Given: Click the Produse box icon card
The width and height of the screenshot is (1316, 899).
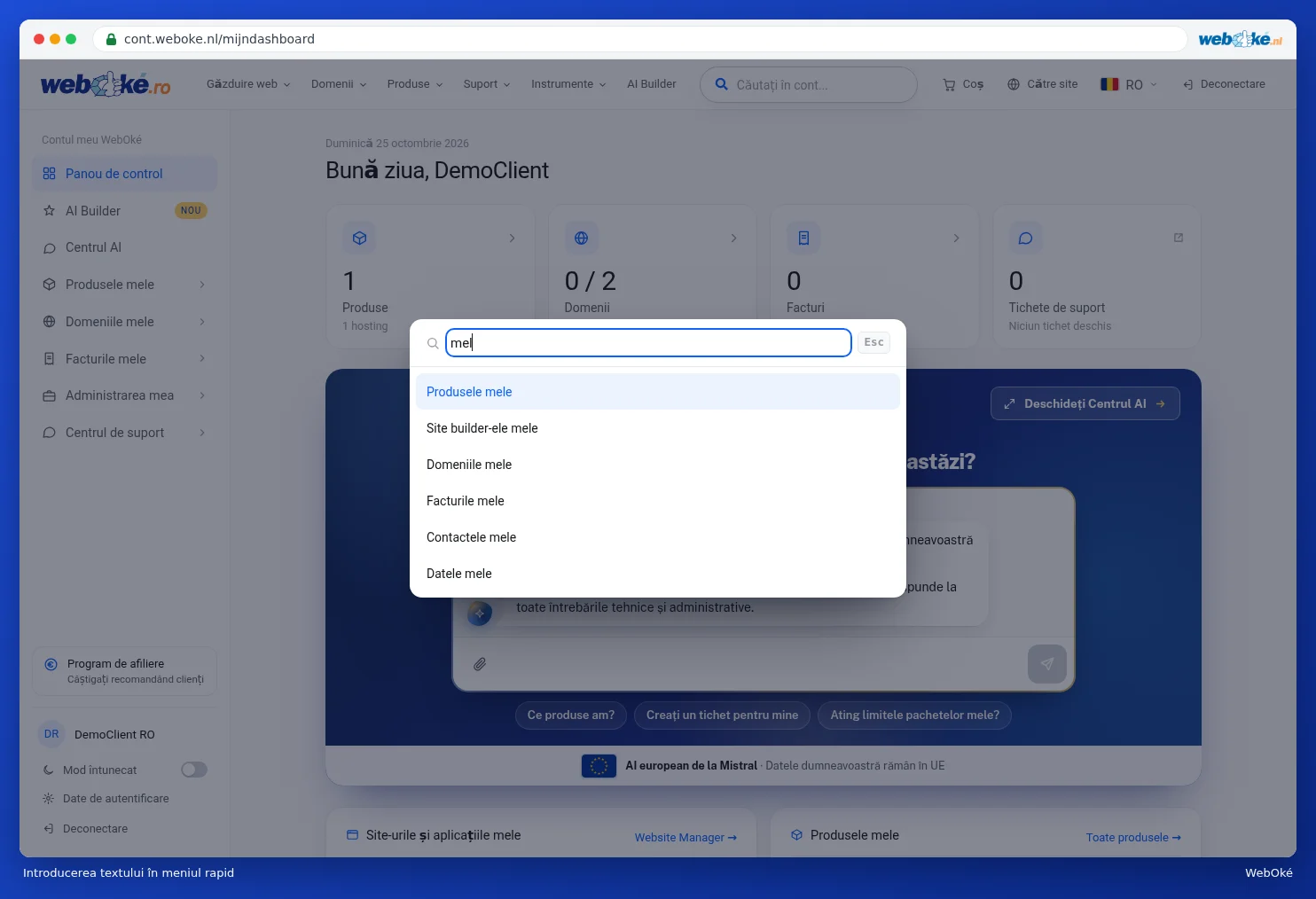Looking at the screenshot, I should pos(359,238).
